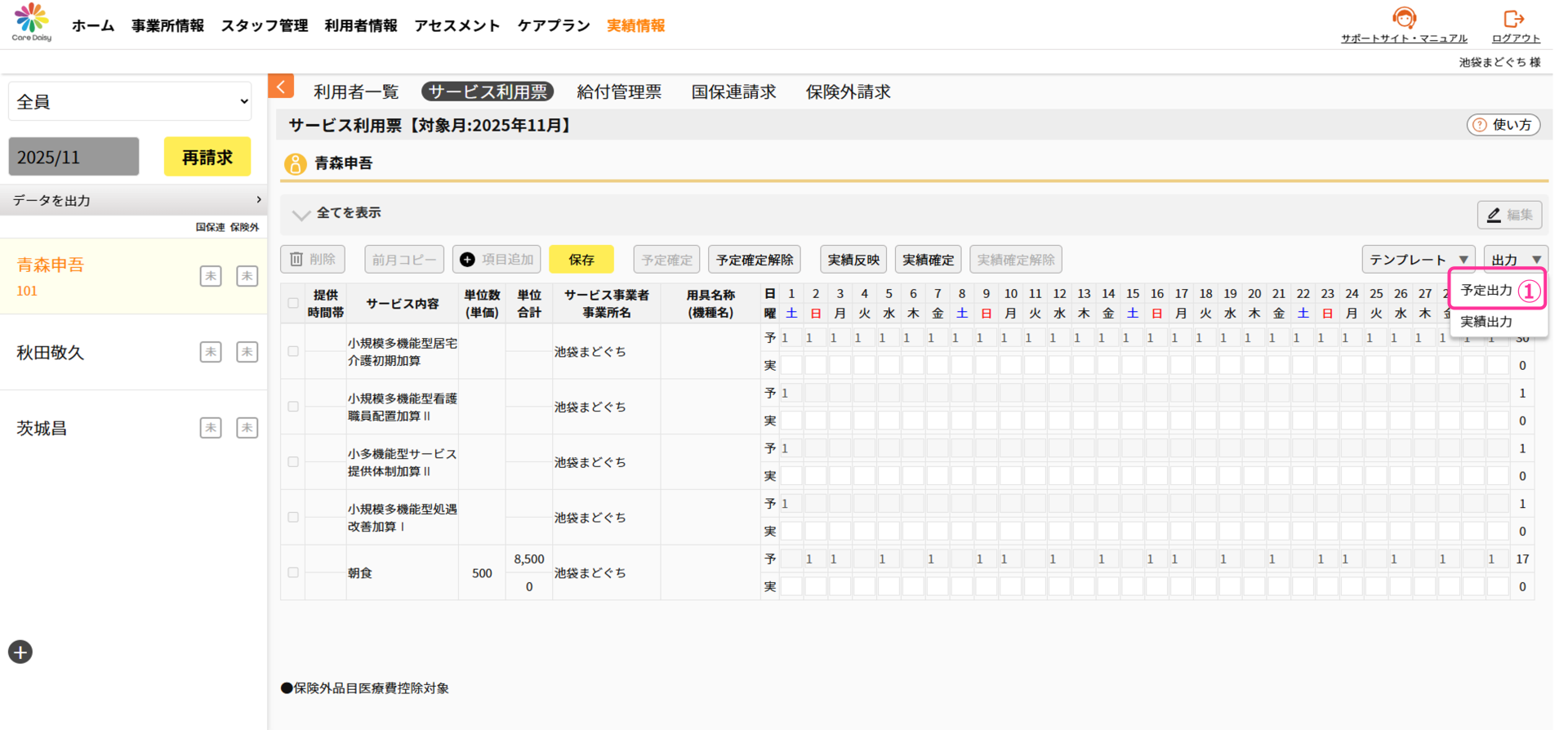Click the trash delete button
The width and height of the screenshot is (1568, 730).
coord(312,260)
